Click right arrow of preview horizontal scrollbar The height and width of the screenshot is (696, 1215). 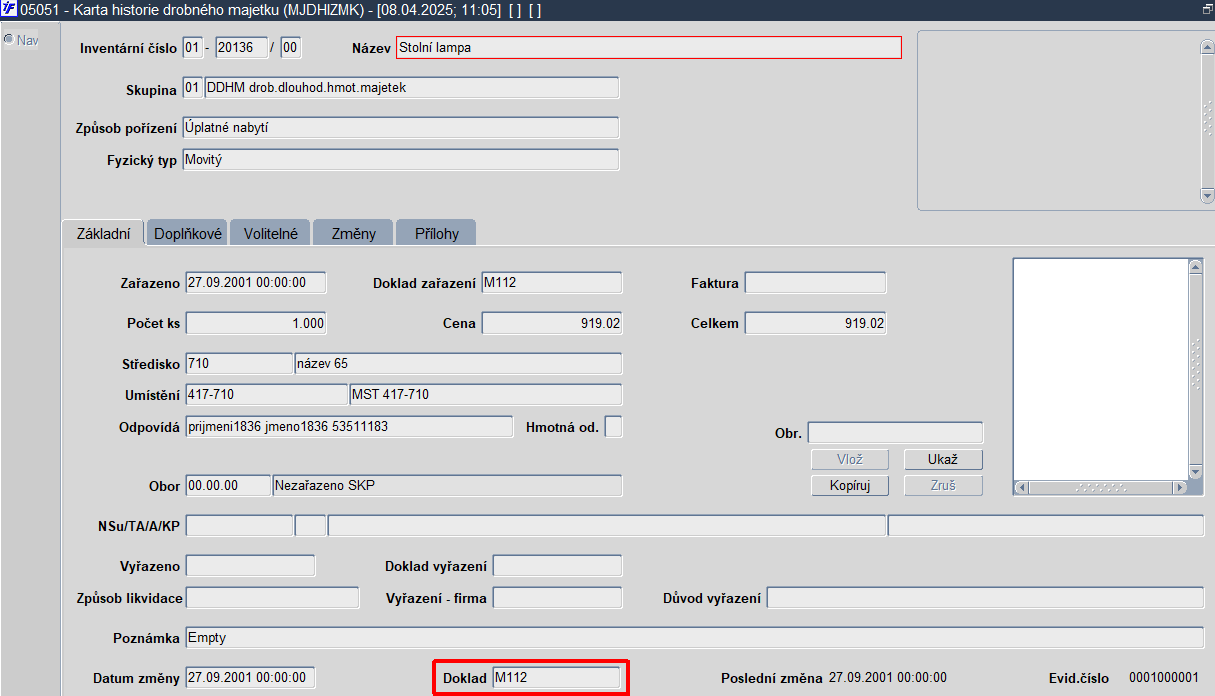pos(1180,487)
